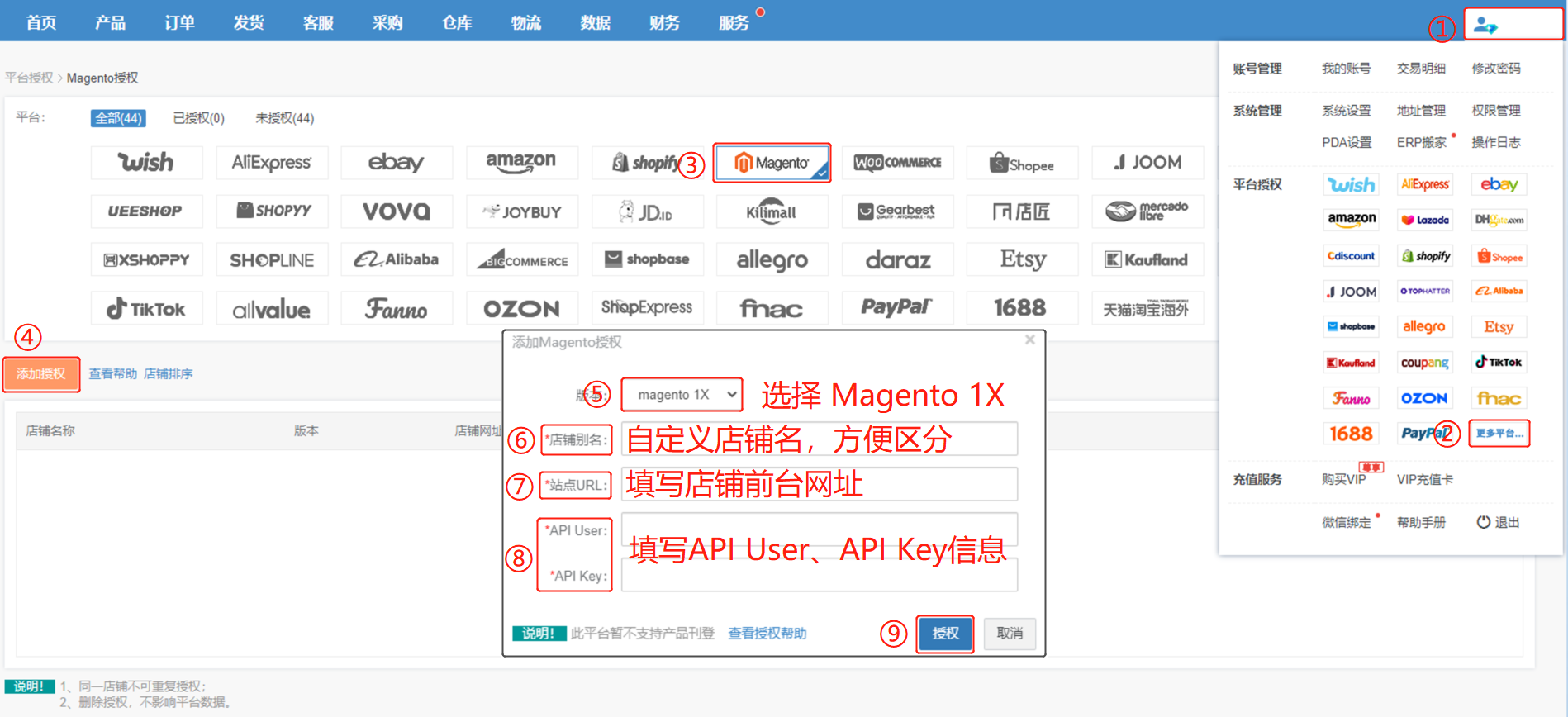
Task: Open the 服务 menu
Action: pos(734,22)
